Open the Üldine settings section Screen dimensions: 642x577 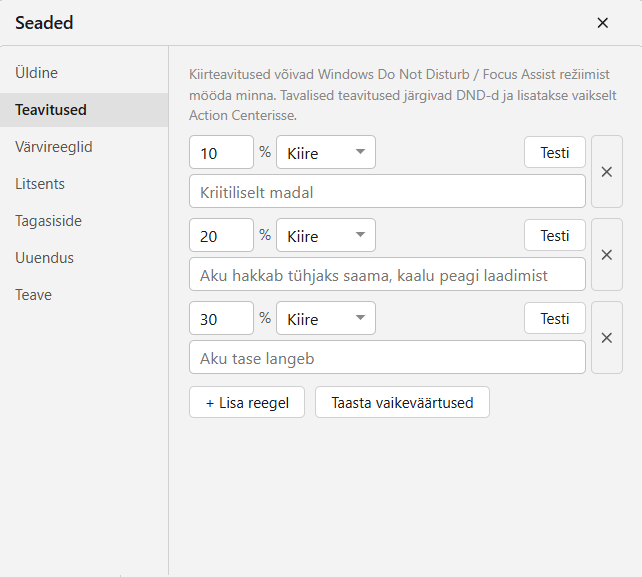pyautogui.click(x=84, y=73)
